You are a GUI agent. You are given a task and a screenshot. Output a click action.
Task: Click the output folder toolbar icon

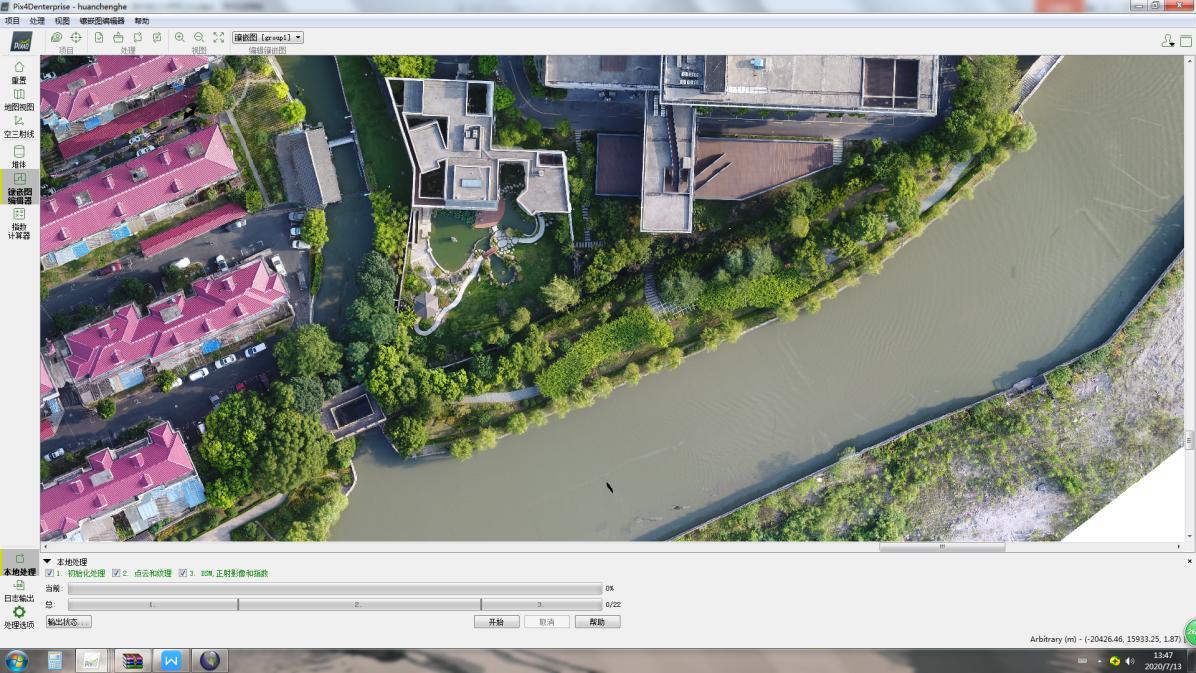pyautogui.click(x=118, y=37)
